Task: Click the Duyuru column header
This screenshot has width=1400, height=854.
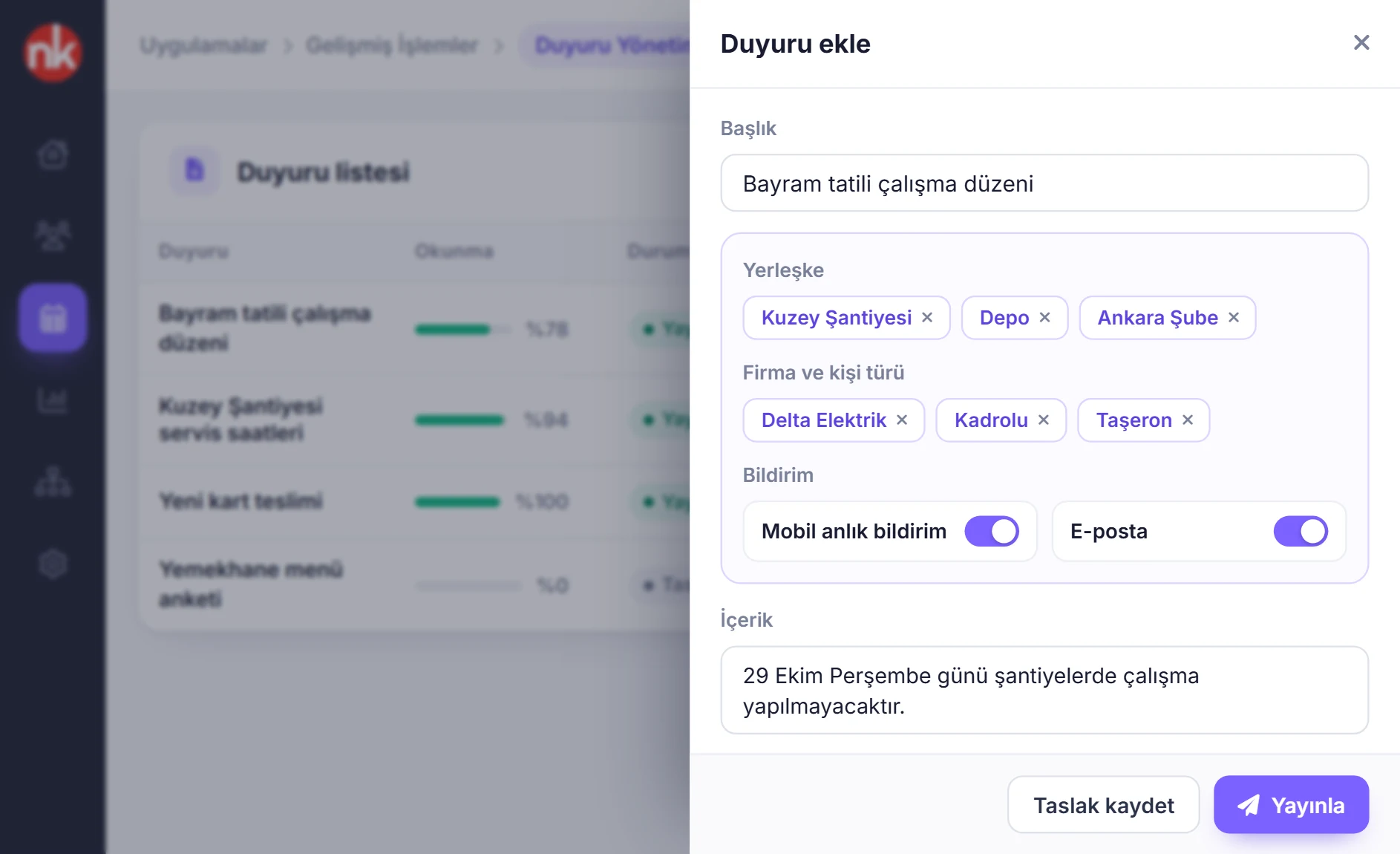Action: coord(193,251)
